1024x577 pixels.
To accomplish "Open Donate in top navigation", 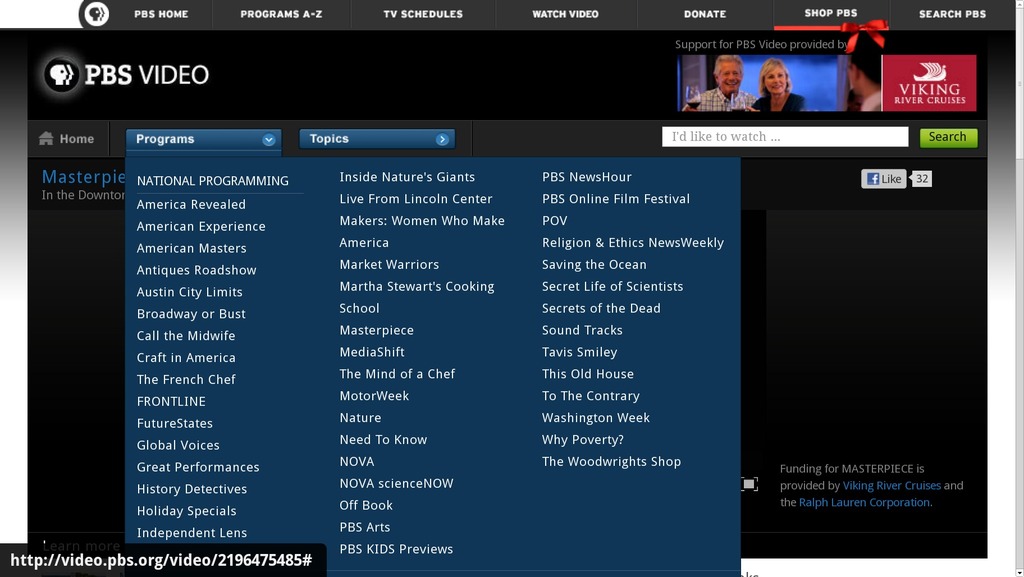I will [705, 14].
